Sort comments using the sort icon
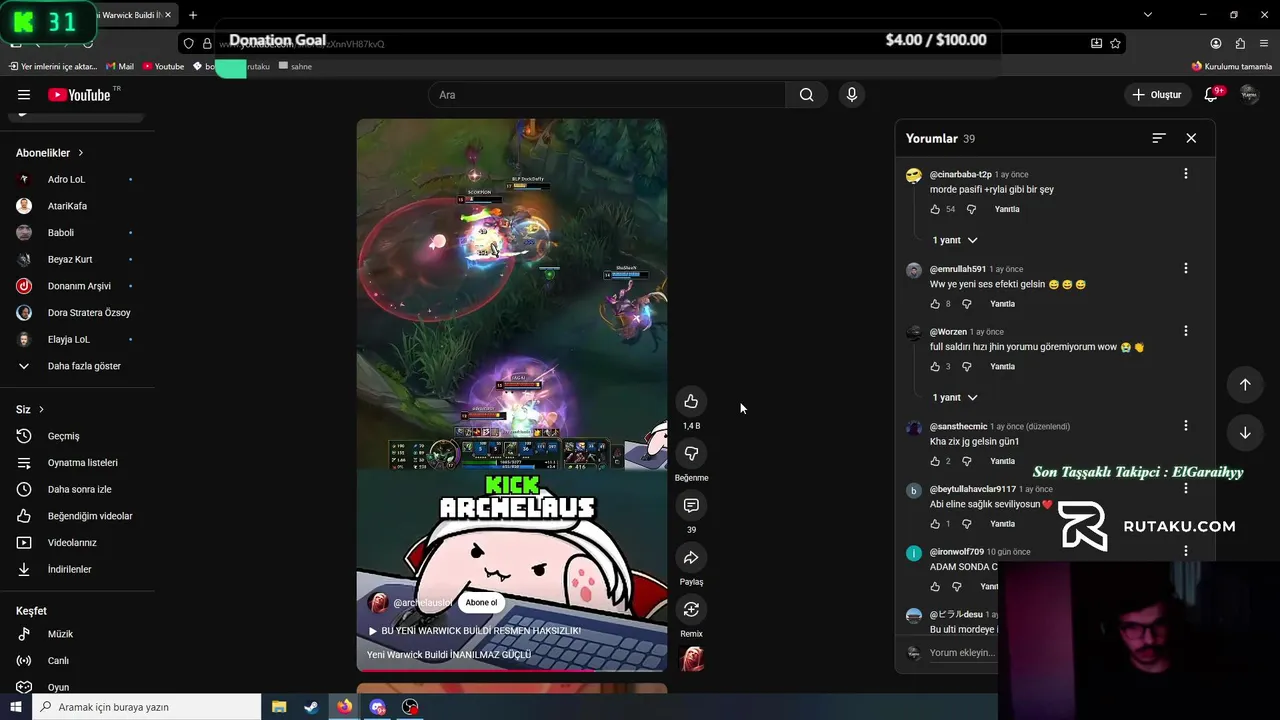 [x=1159, y=138]
